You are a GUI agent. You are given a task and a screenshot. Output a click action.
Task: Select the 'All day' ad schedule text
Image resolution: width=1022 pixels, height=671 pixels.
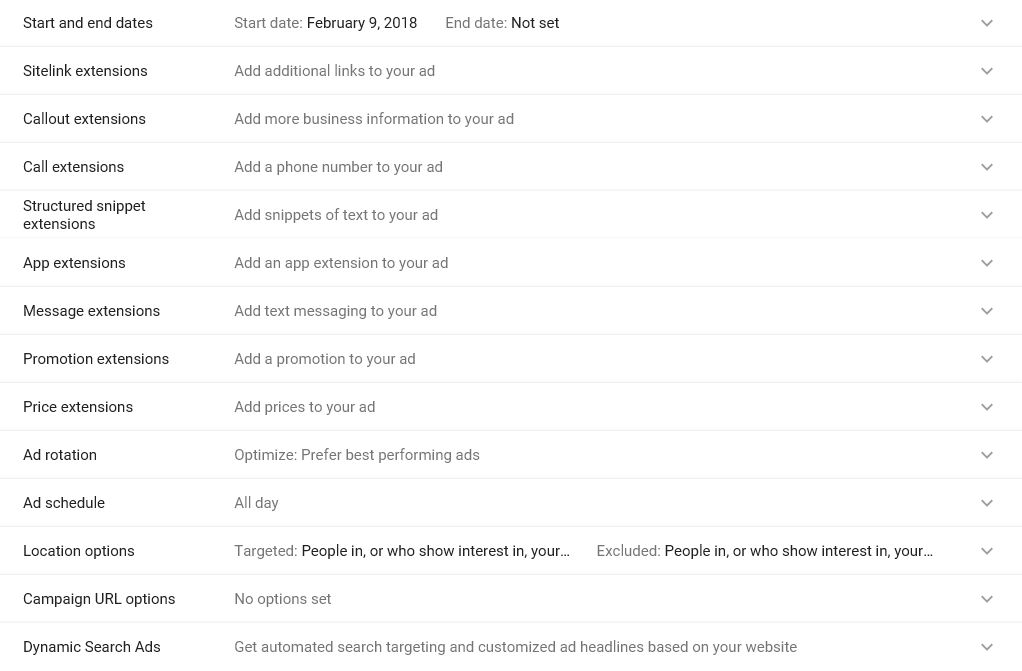256,503
